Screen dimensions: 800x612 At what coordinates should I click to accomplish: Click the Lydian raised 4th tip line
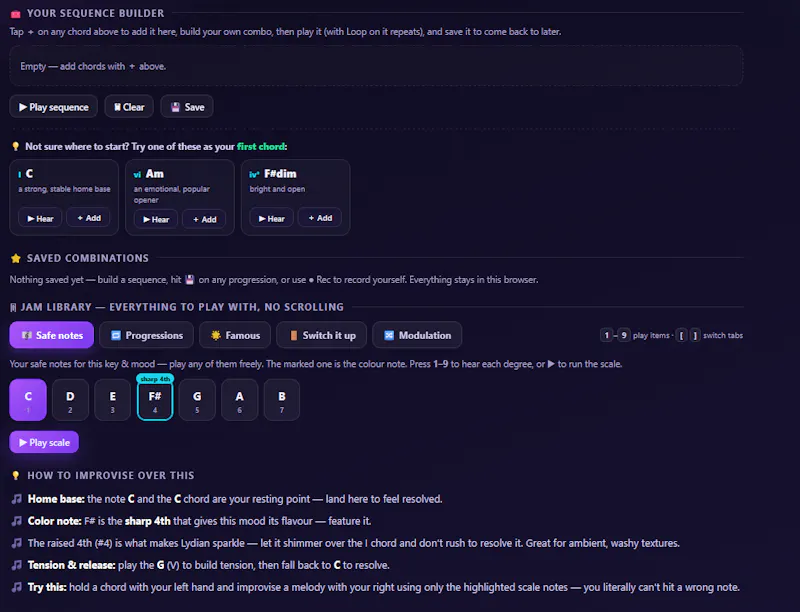[x=354, y=543]
